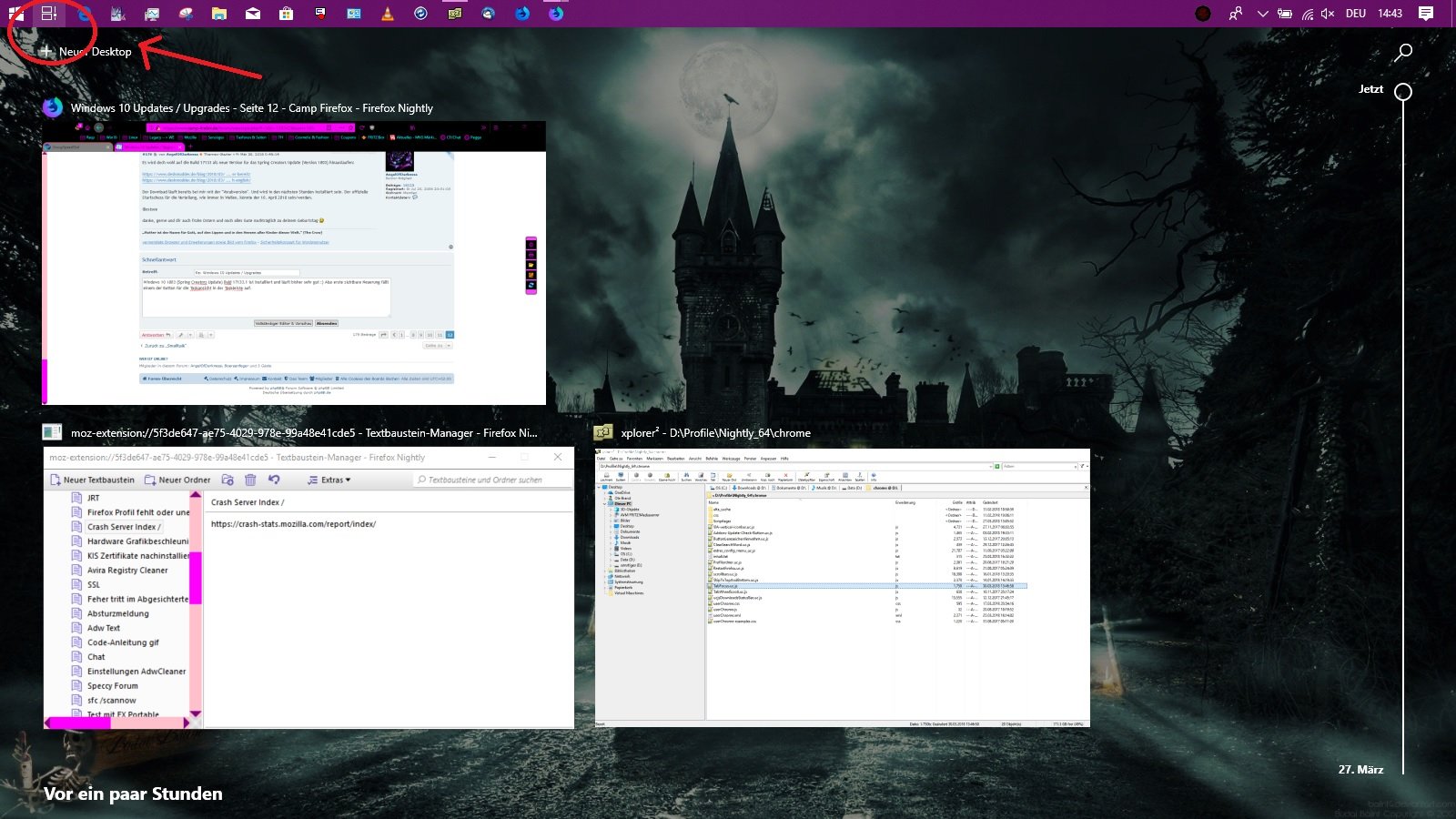Viewport: 1456px width, 819px height.
Task: Open the People icon in the tray
Action: point(1235,14)
